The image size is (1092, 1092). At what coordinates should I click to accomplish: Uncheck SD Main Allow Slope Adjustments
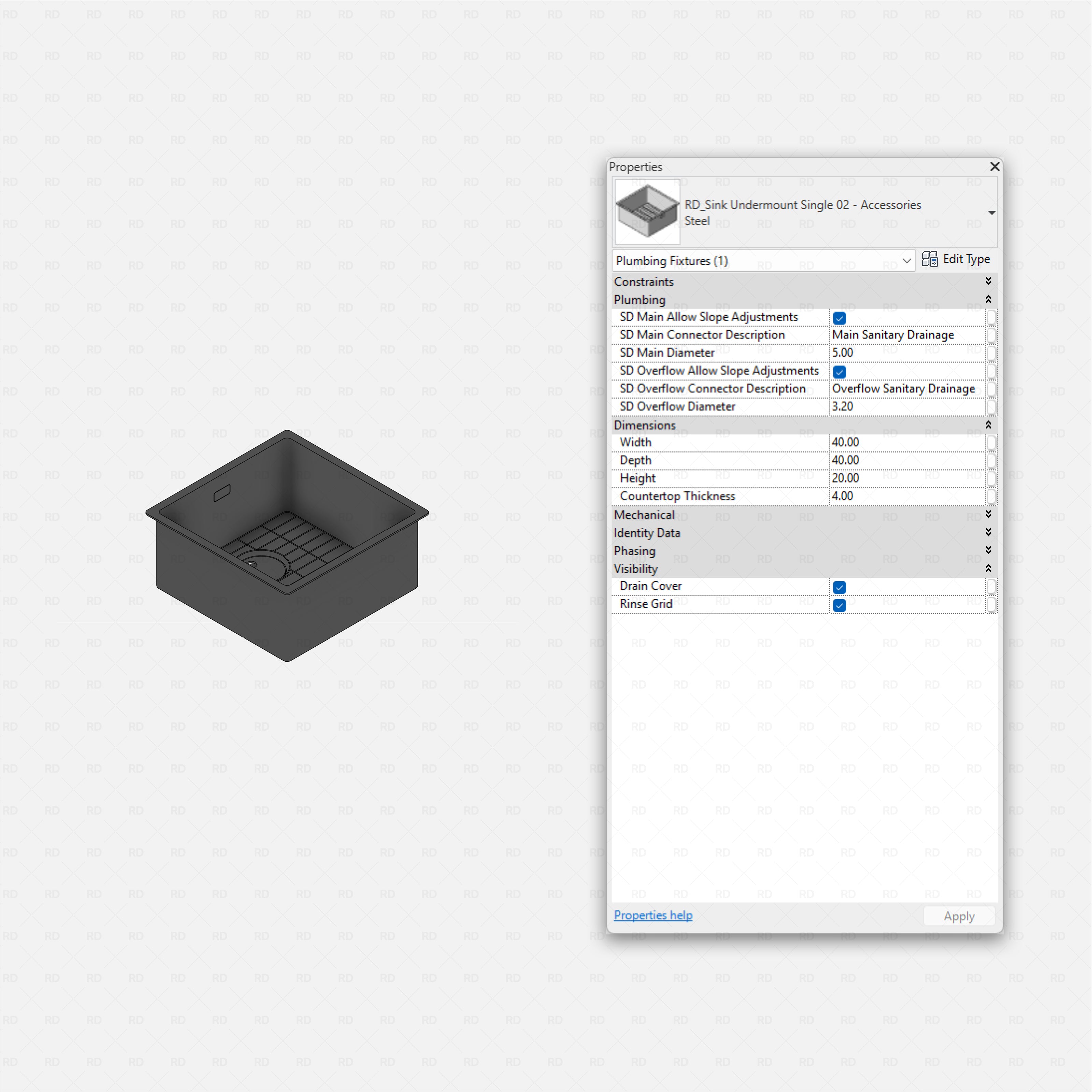(839, 318)
